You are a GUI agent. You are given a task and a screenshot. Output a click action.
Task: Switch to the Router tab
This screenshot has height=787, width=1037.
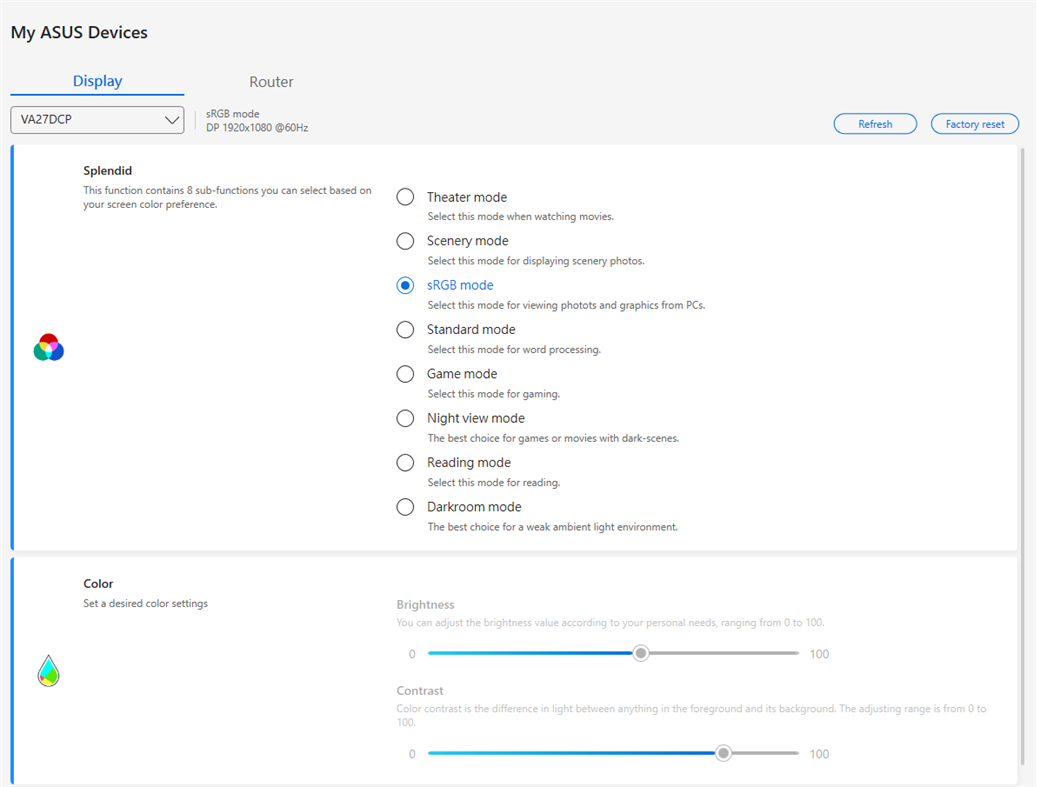[x=271, y=81]
